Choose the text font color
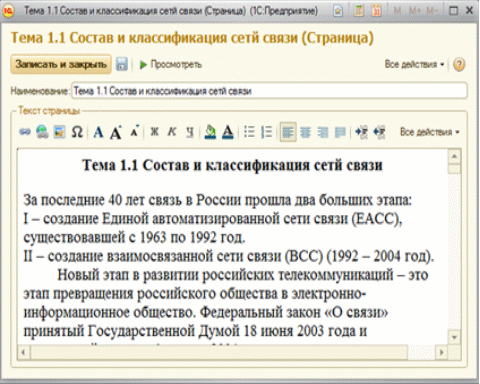Screen dimensions: 480x384 pyautogui.click(x=228, y=132)
